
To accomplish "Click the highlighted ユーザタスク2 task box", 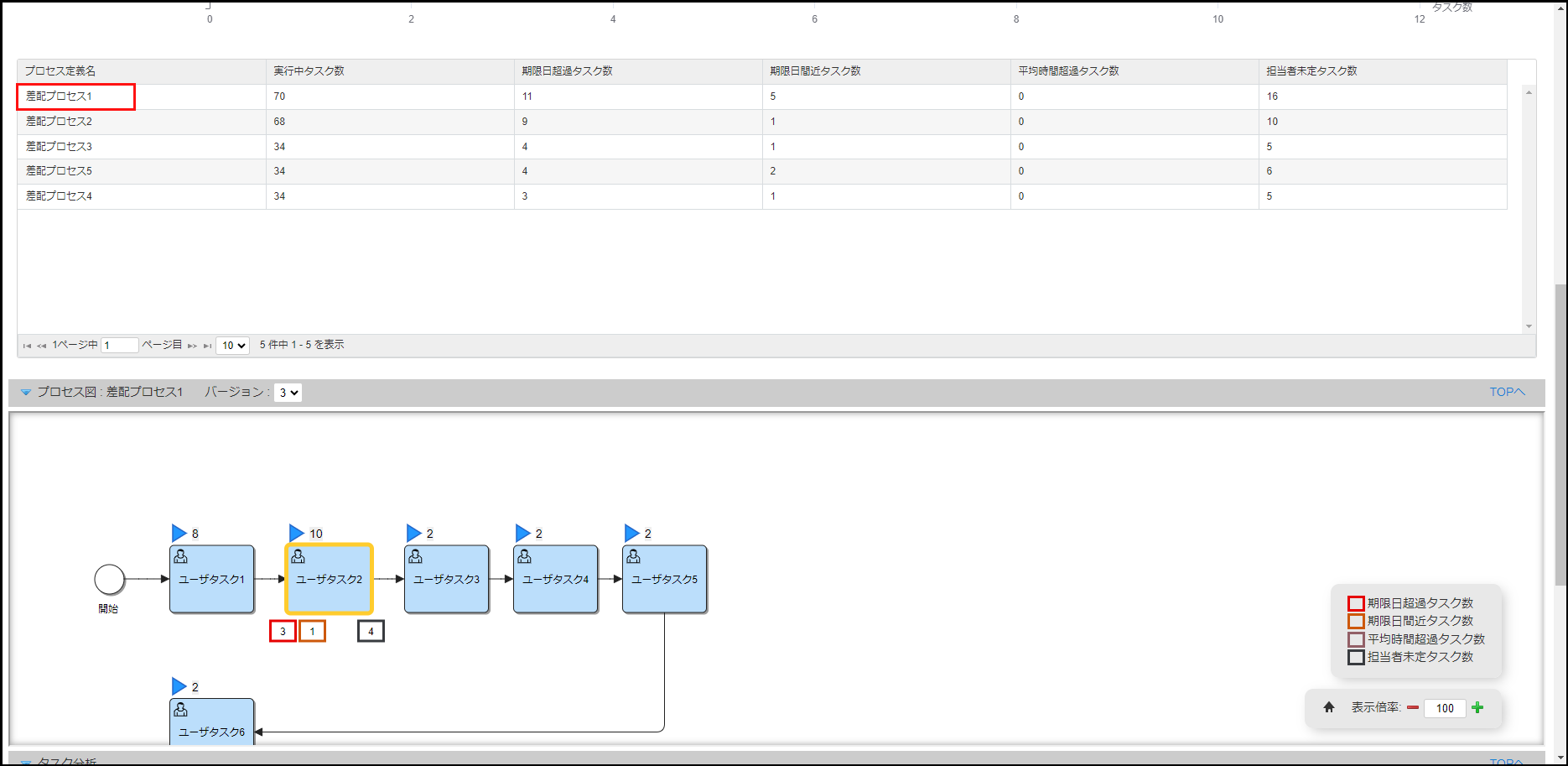I will pos(330,579).
